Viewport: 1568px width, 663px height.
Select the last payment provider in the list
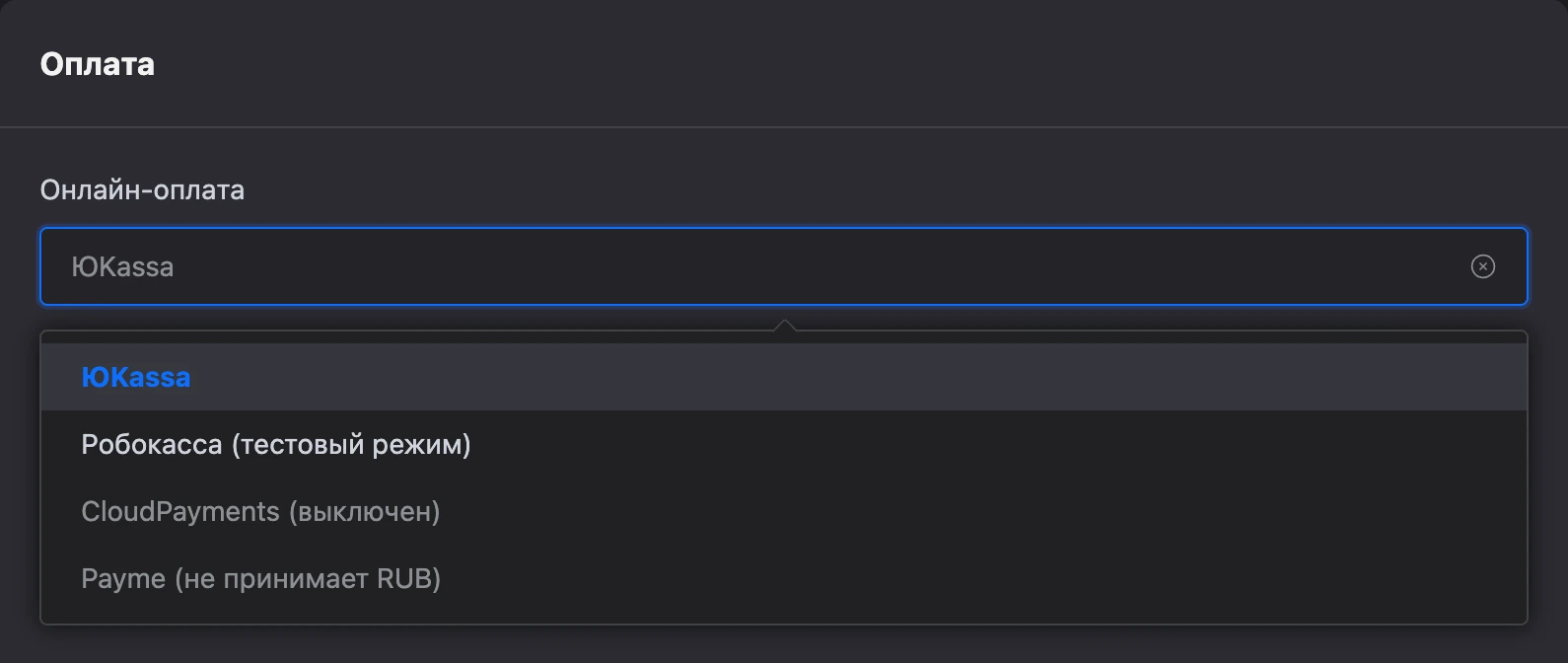click(x=783, y=578)
